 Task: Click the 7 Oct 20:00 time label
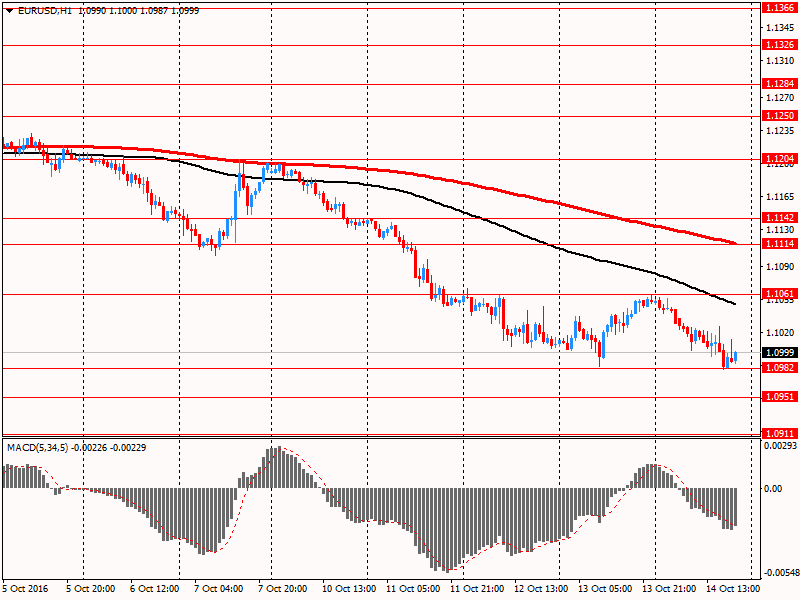point(284,589)
